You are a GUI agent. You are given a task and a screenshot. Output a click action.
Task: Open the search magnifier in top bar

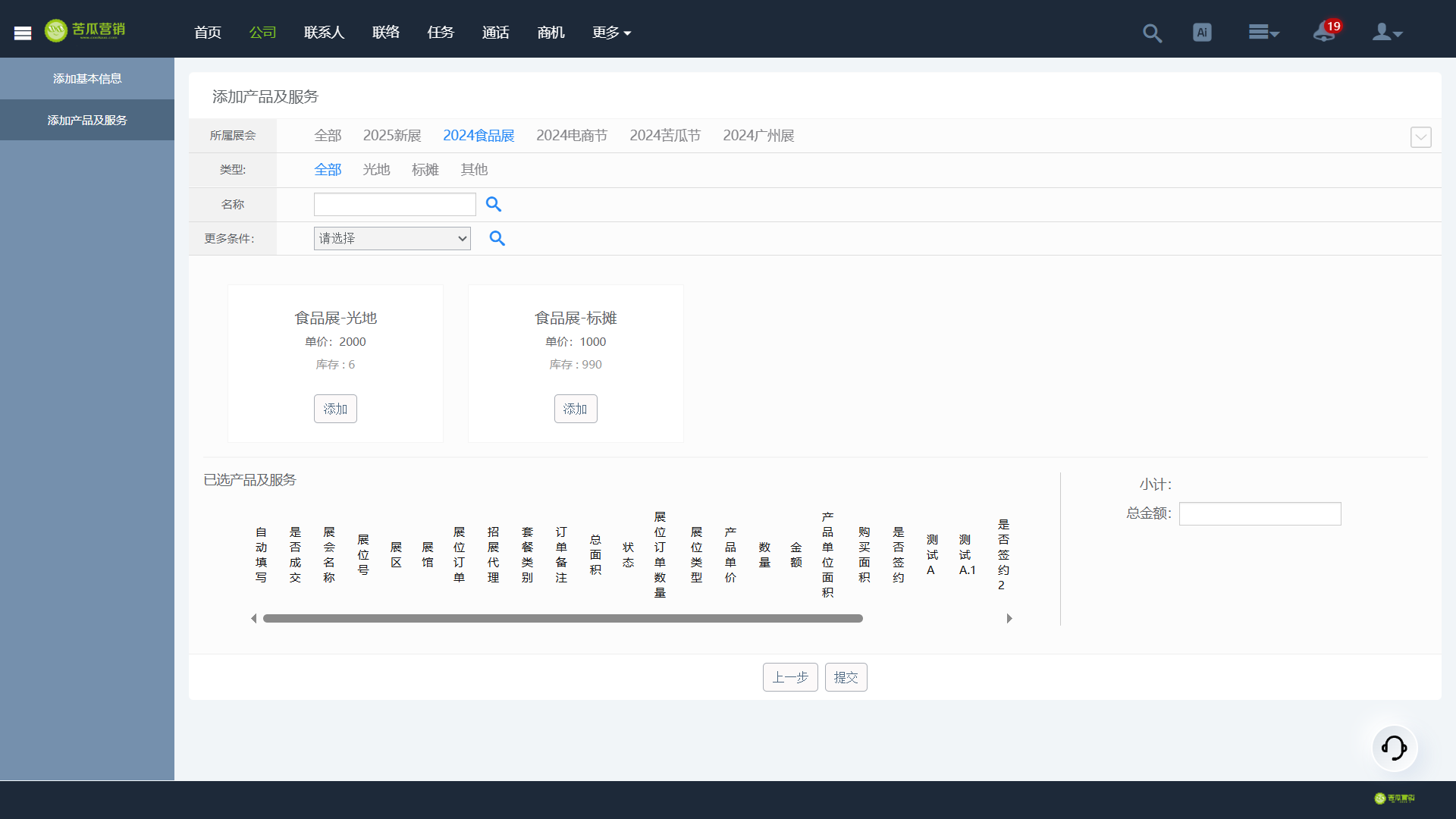[1152, 33]
